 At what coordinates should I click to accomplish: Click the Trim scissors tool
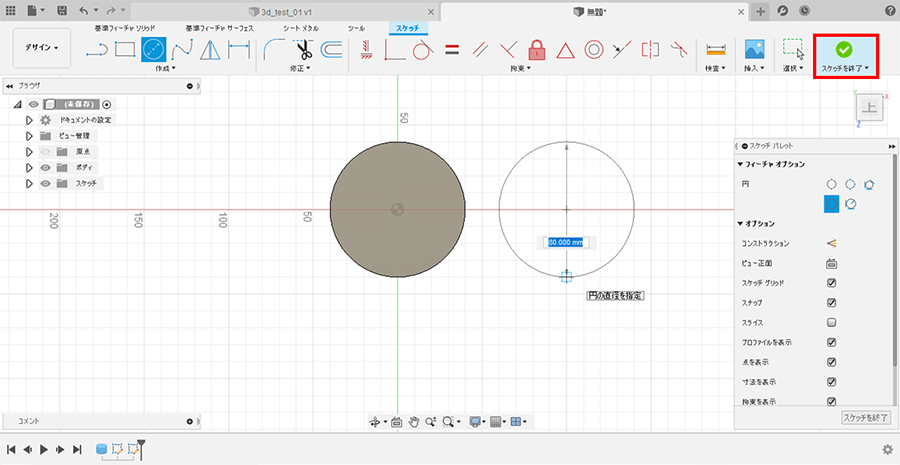tap(304, 49)
